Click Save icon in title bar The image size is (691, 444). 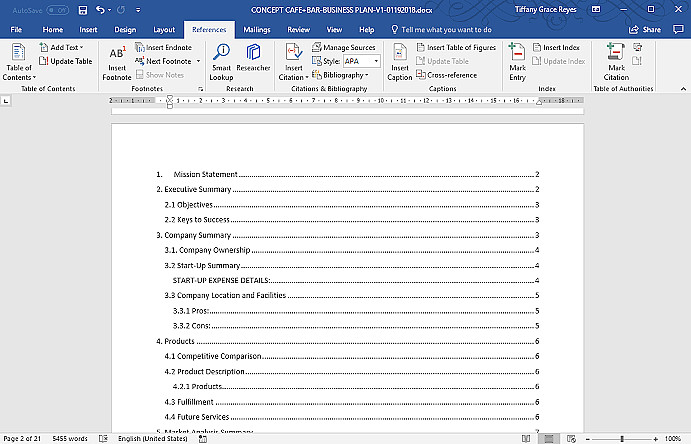(83, 10)
